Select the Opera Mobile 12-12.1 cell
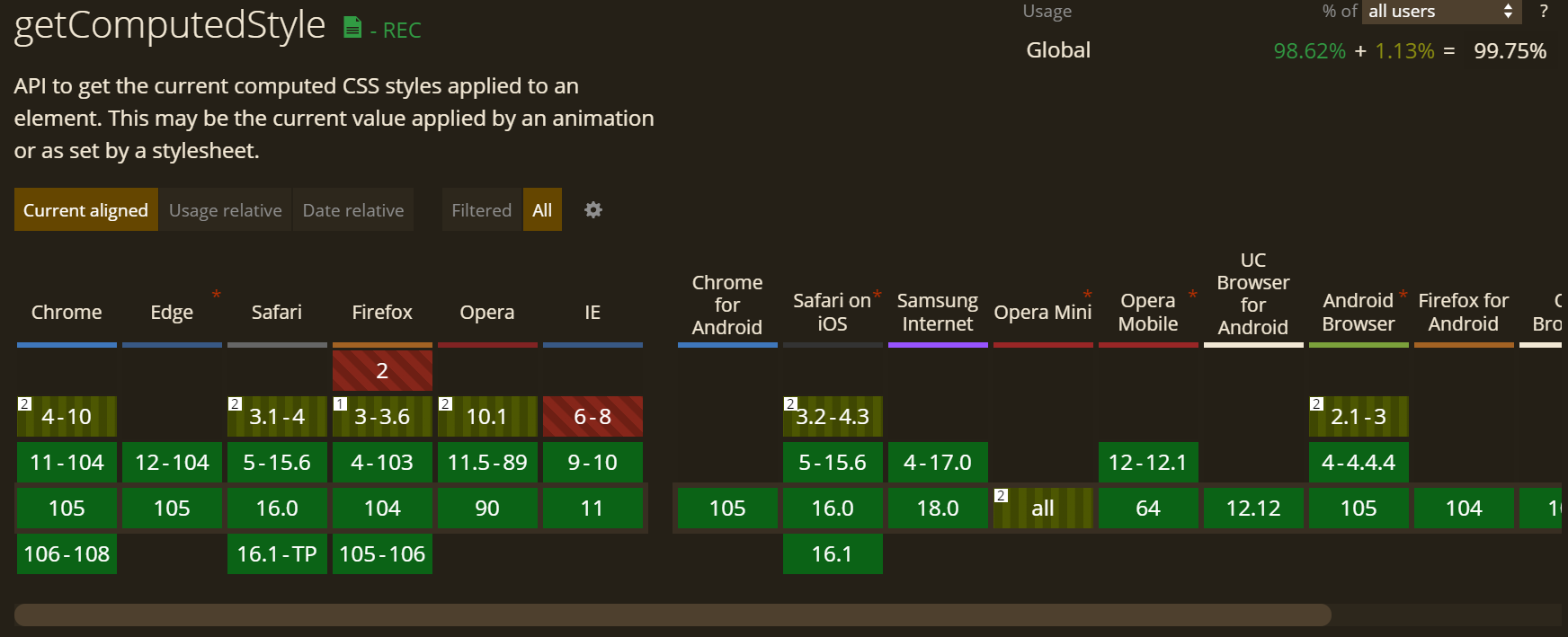The width and height of the screenshot is (1568, 637). [1148, 462]
